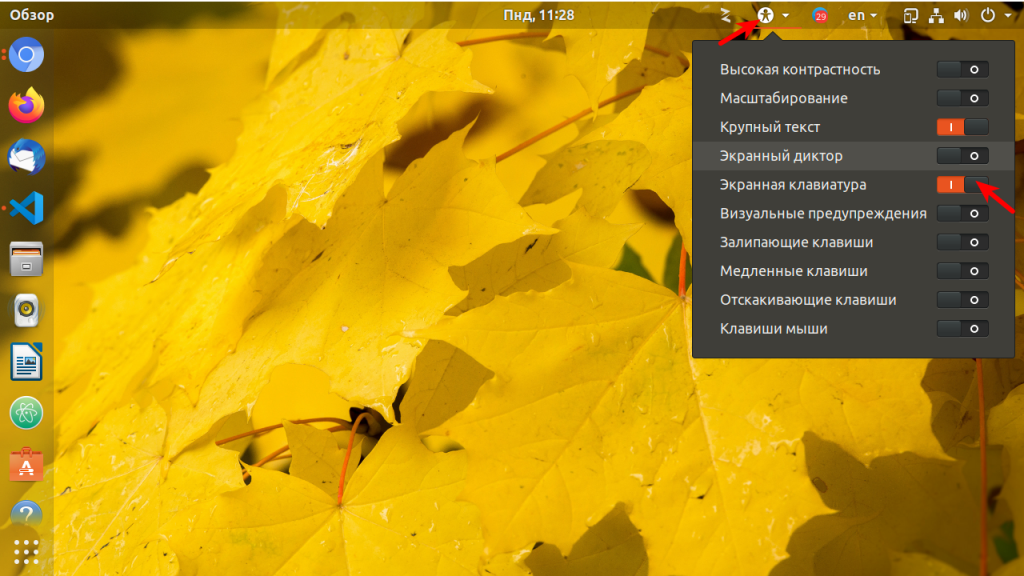Open the Files manager dock icon
Screen dimensions: 1024x576
pos(26,259)
